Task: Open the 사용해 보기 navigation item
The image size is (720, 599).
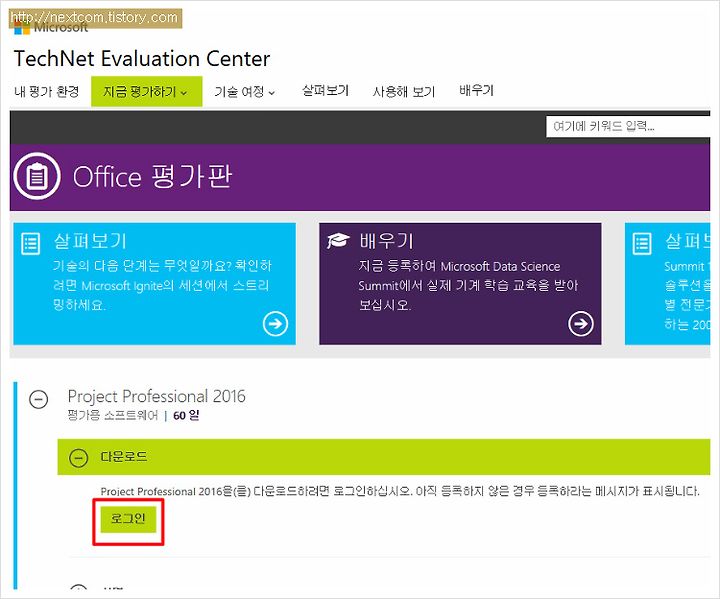Action: [404, 91]
